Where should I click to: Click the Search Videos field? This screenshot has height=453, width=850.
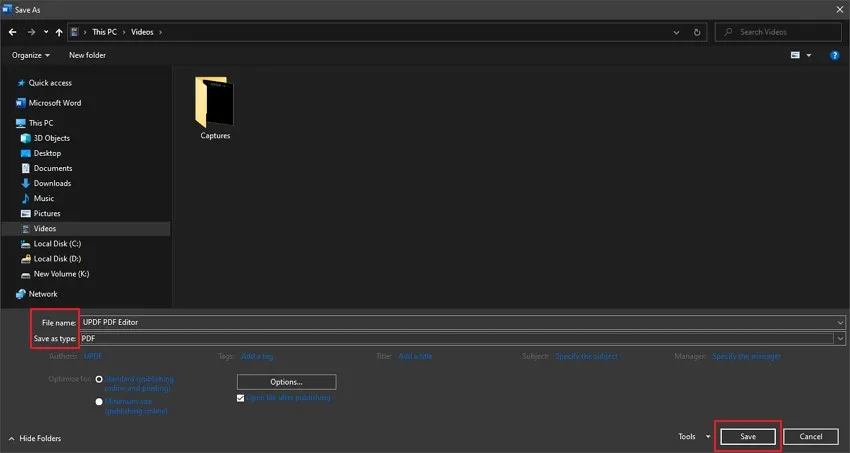coord(778,32)
